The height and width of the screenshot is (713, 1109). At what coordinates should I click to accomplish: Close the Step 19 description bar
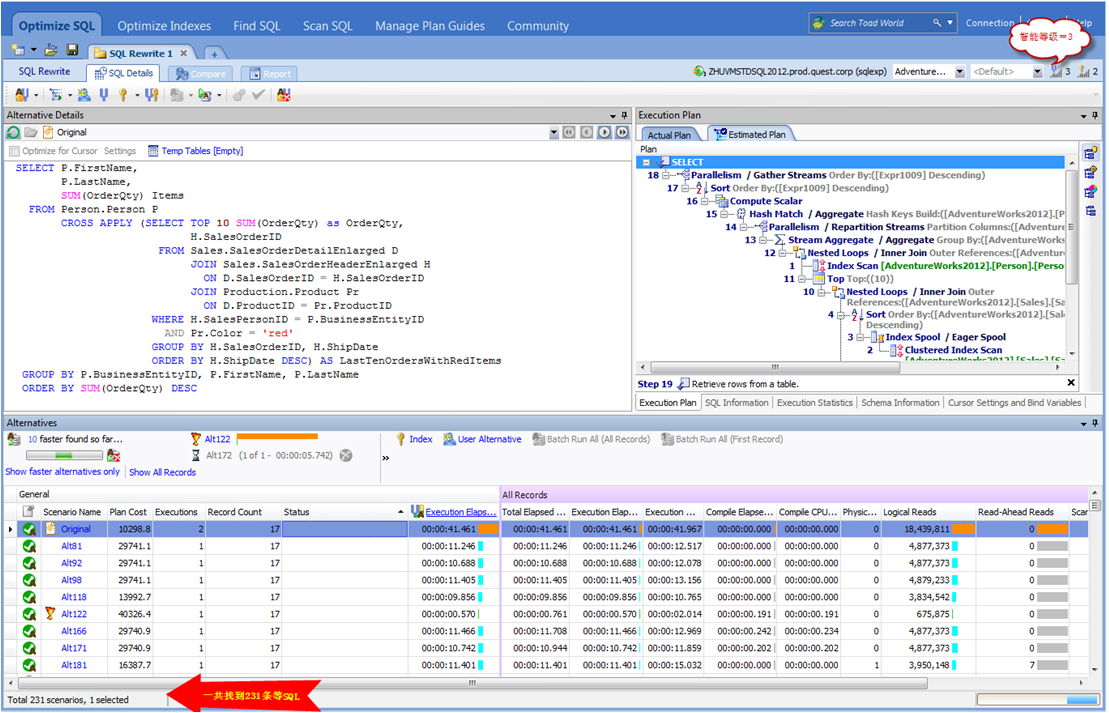click(x=1072, y=383)
